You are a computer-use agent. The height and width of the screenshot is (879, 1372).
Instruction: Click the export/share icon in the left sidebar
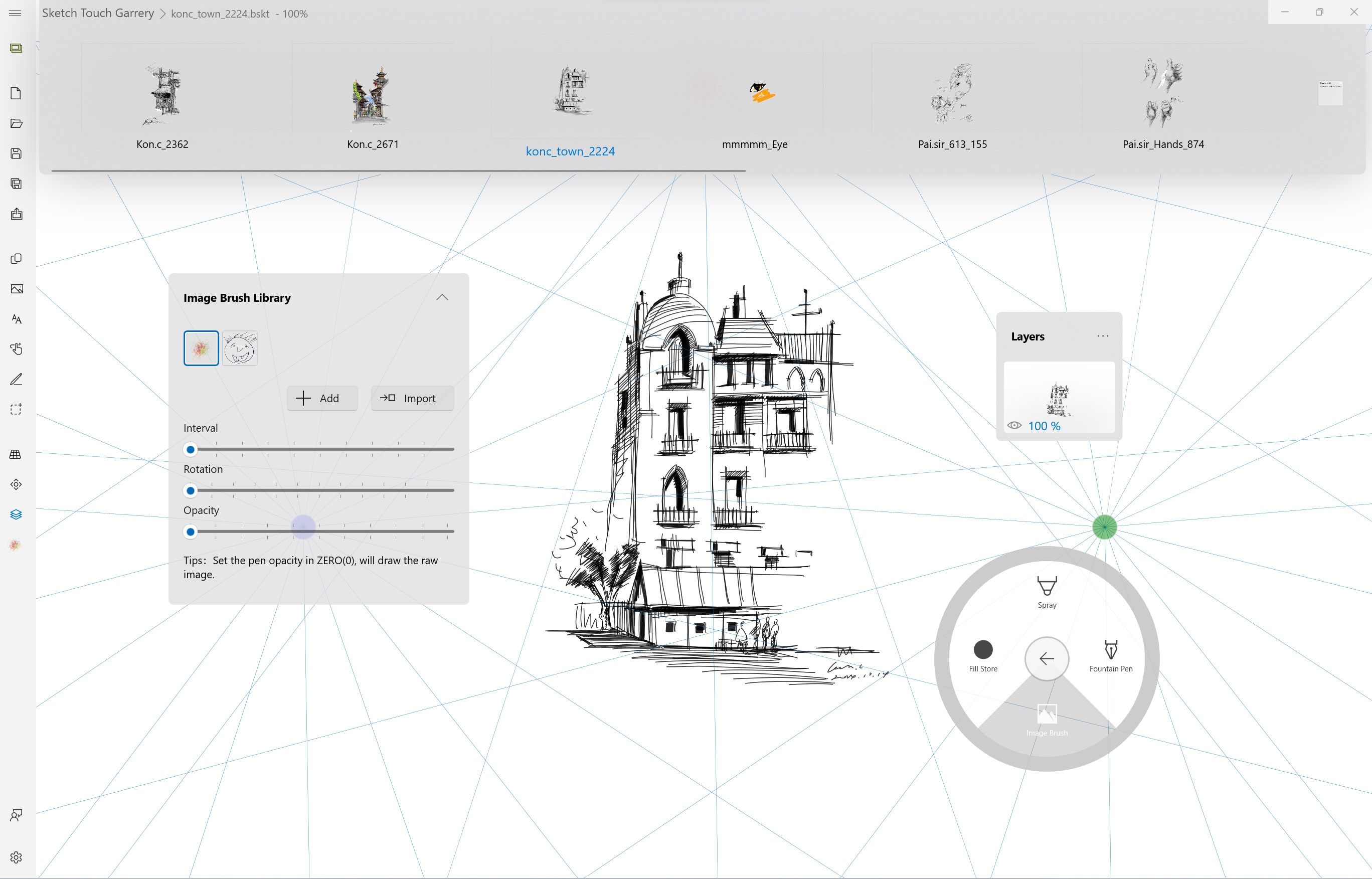click(x=16, y=214)
